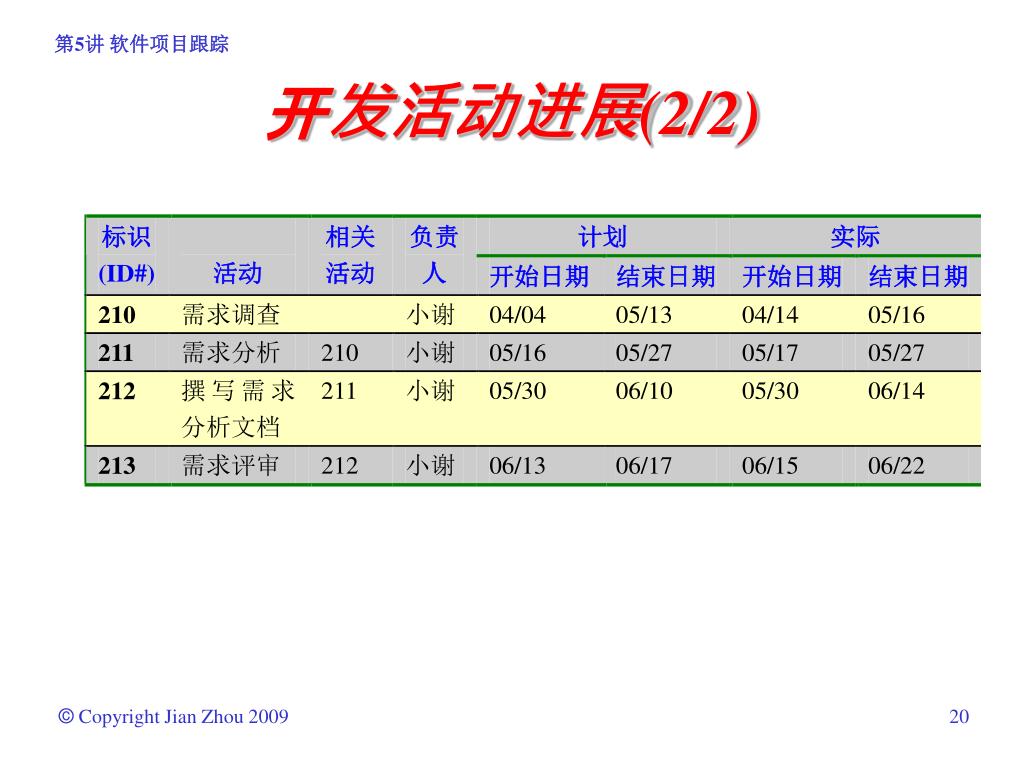Click 小谢 in the 需求调查 row
This screenshot has height=768, width=1024.
[x=430, y=315]
